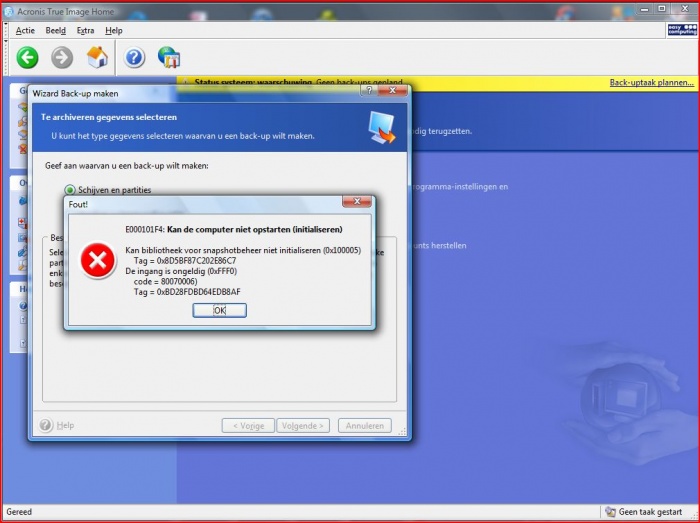Click the Back-uptaak plannen... link
700x523 pixels.
(652, 83)
